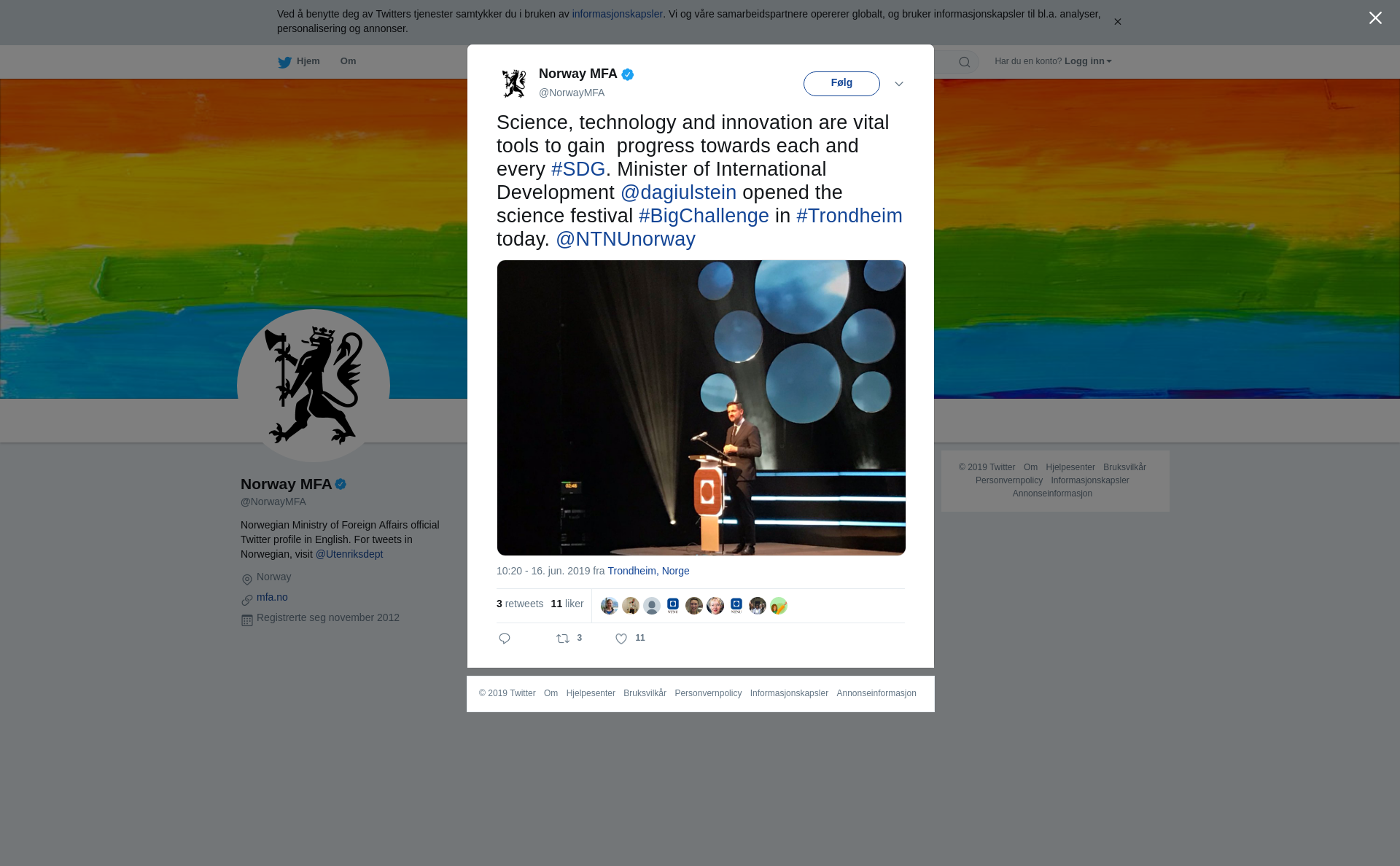Image resolution: width=1400 pixels, height=866 pixels.
Task: Open the Om menu item
Action: (348, 61)
